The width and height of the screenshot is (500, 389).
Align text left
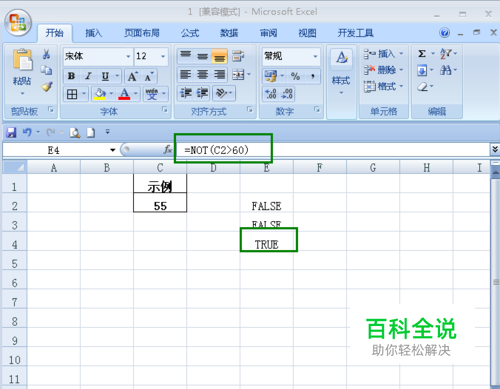click(x=186, y=74)
